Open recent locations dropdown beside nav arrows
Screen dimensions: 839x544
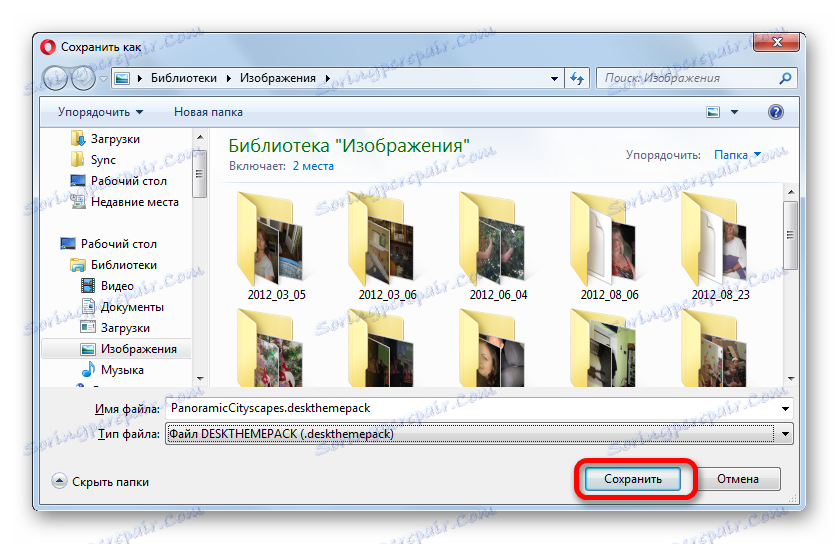(x=103, y=79)
